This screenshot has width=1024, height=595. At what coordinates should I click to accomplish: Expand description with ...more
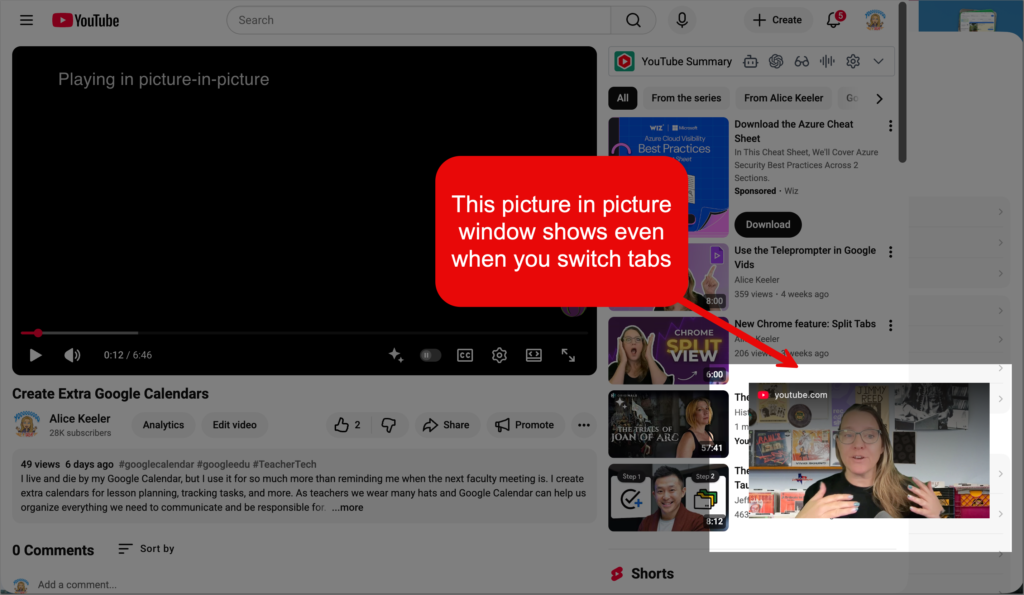pyautogui.click(x=348, y=508)
